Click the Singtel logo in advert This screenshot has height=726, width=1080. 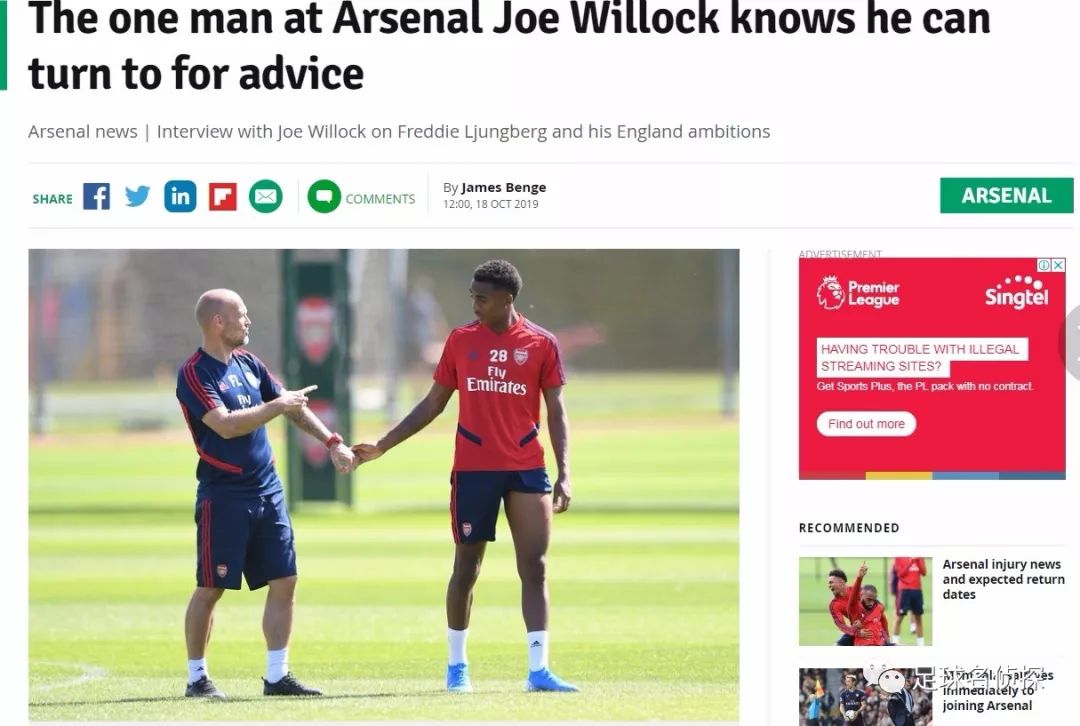click(x=1017, y=292)
